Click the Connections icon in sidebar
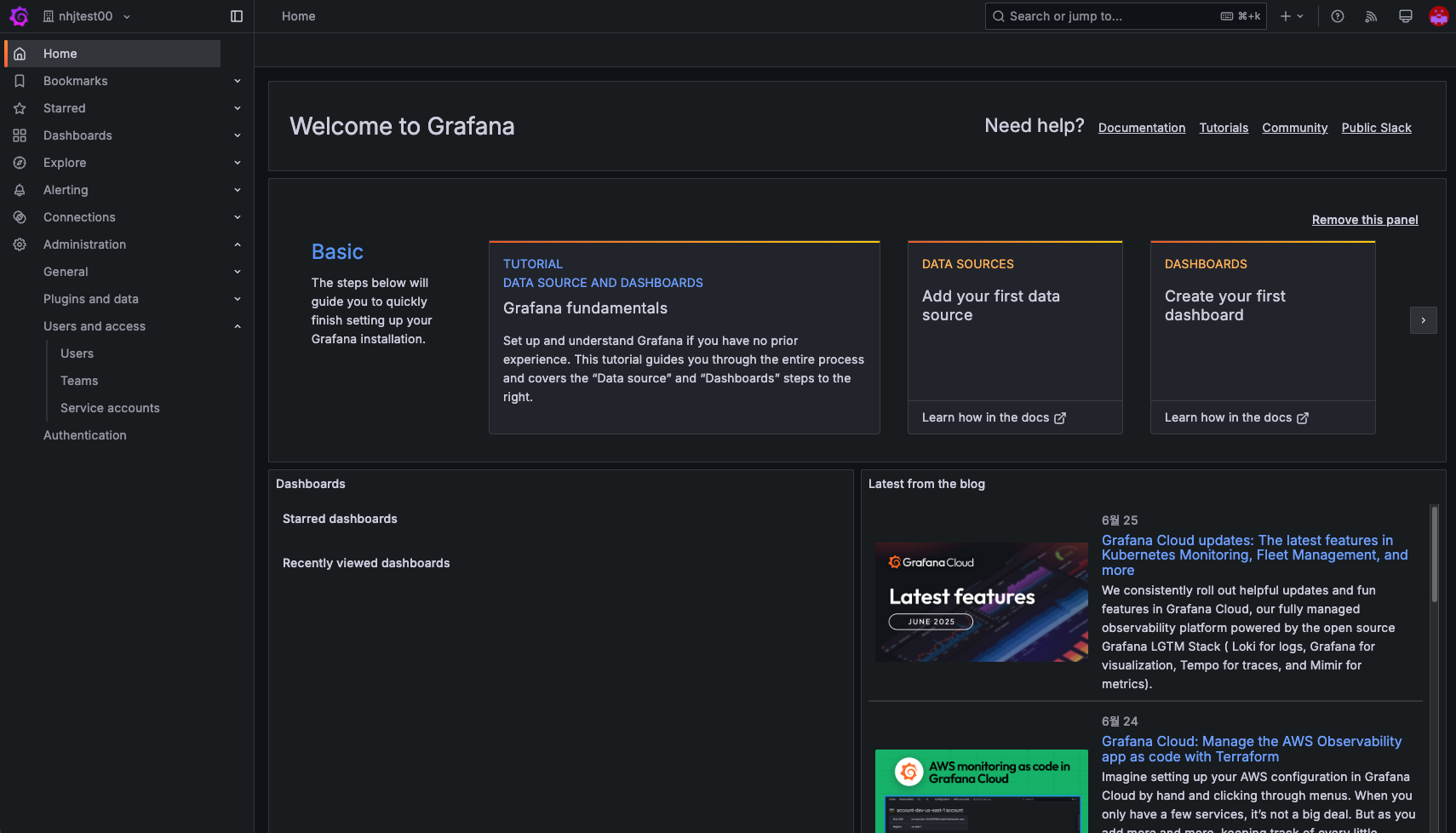 pyautogui.click(x=20, y=217)
